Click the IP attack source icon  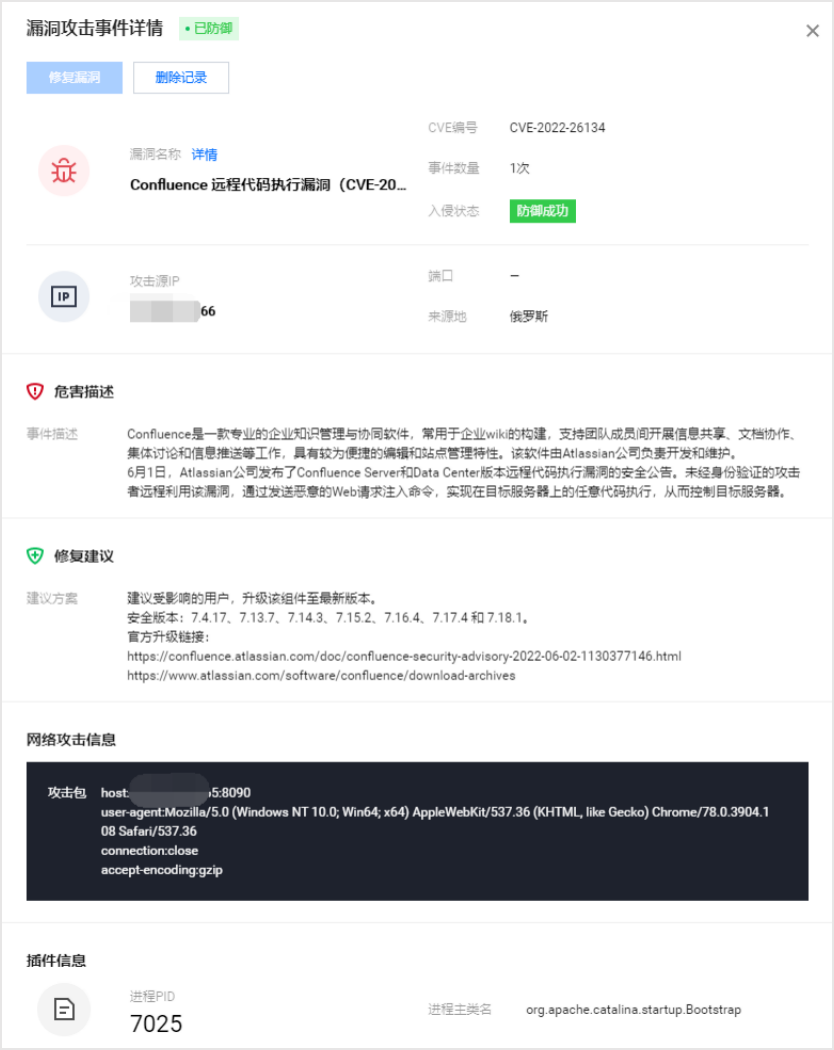click(x=64, y=296)
